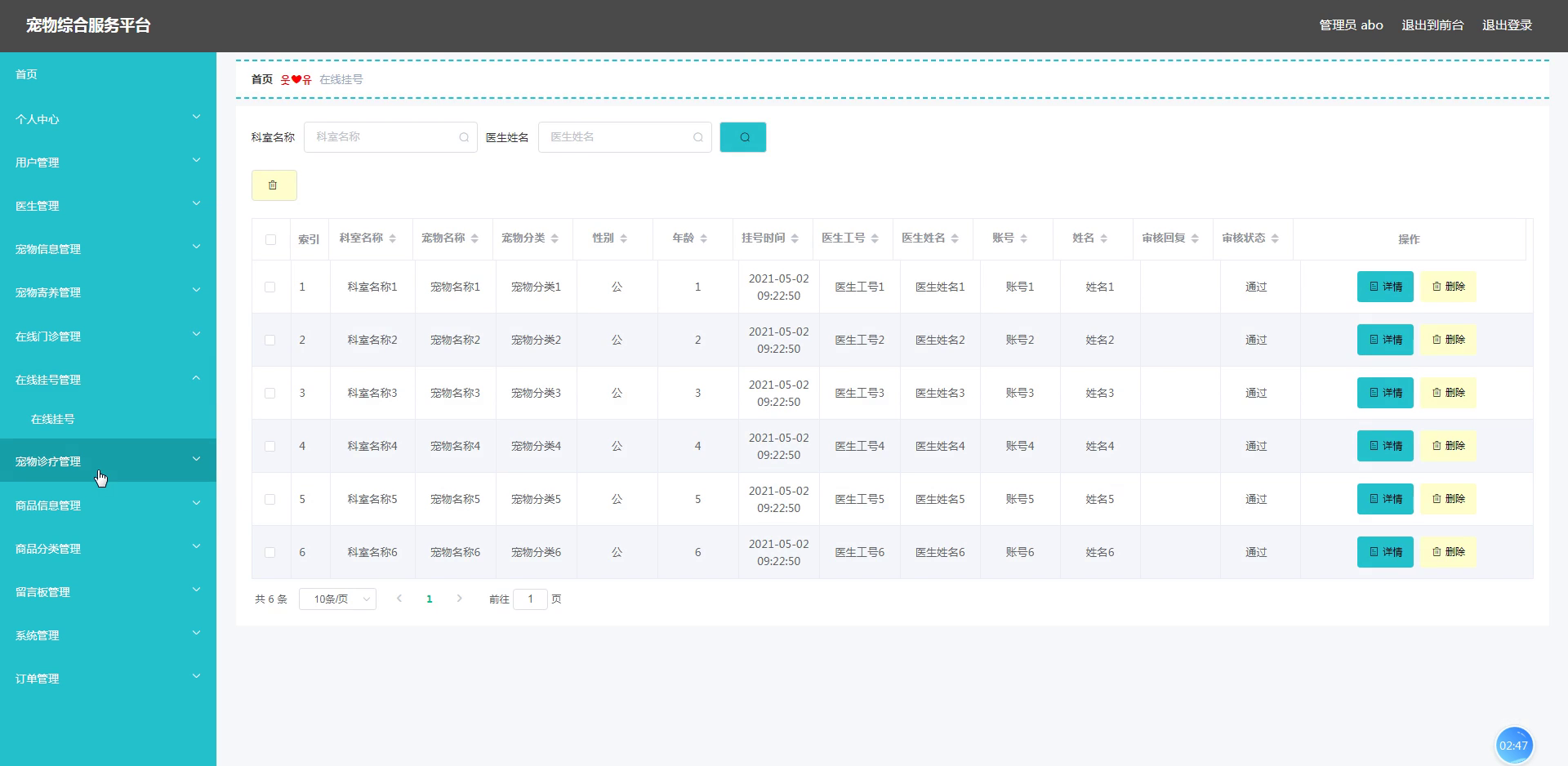This screenshot has height=766, width=1568.
Task: Open 详情 for row 科室名称6
Action: point(1385,552)
